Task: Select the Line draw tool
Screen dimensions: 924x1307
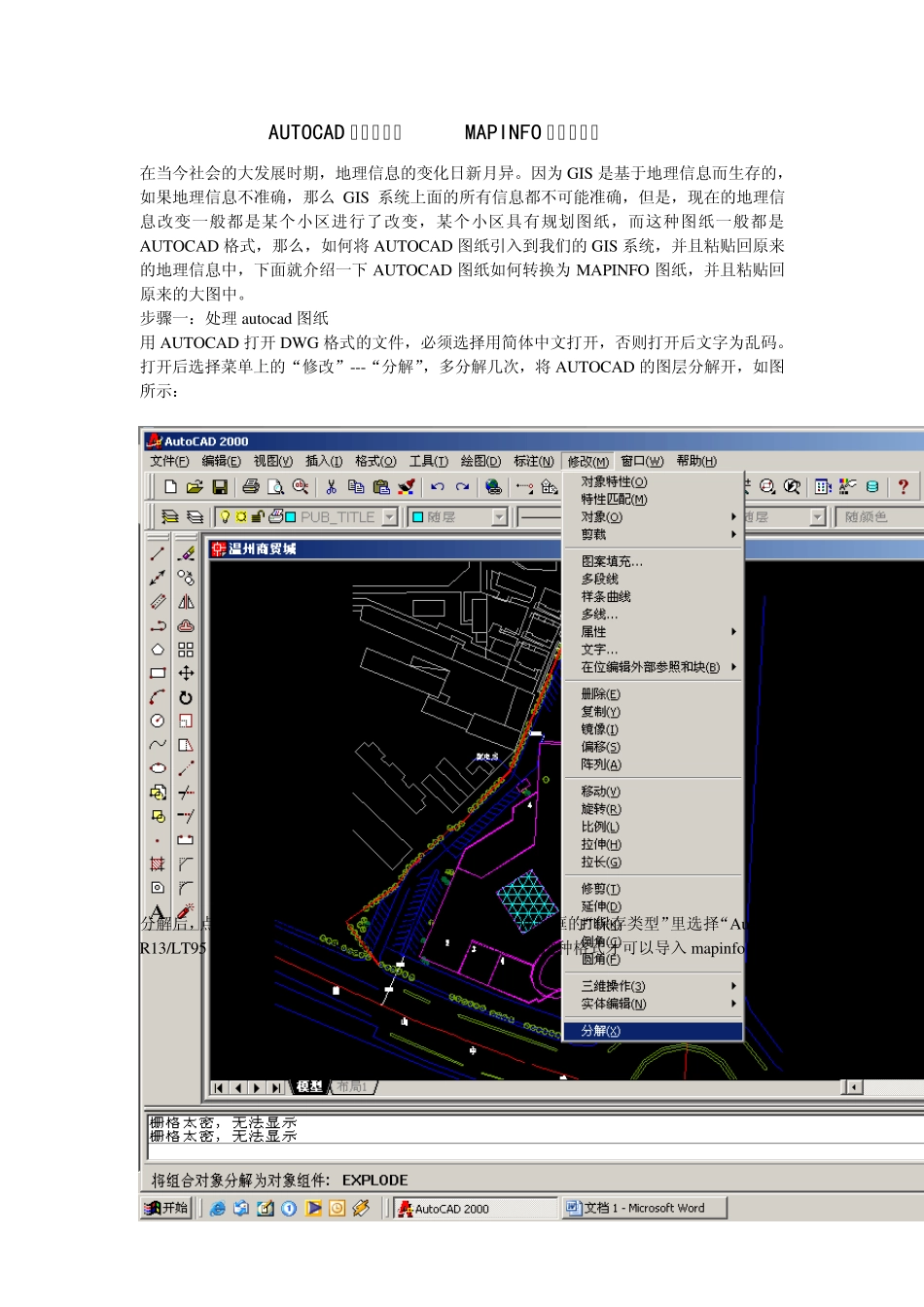Action: [x=158, y=553]
